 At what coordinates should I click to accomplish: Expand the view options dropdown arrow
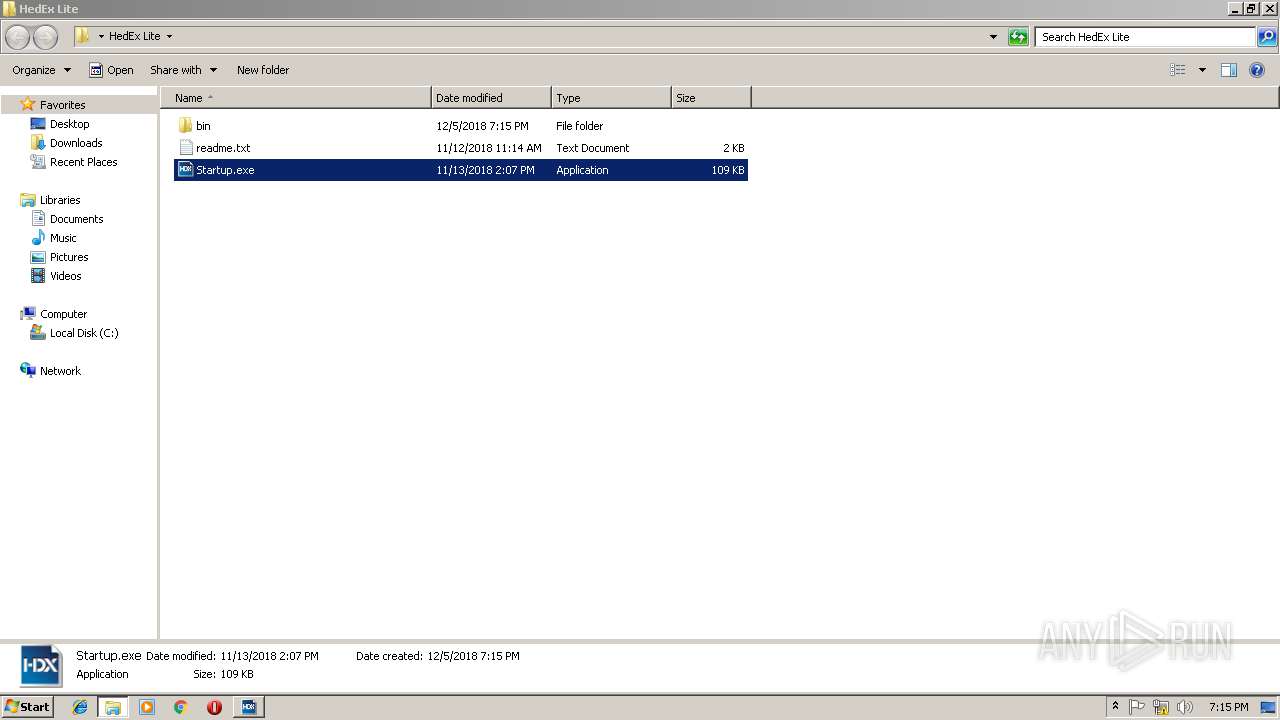pos(1202,70)
